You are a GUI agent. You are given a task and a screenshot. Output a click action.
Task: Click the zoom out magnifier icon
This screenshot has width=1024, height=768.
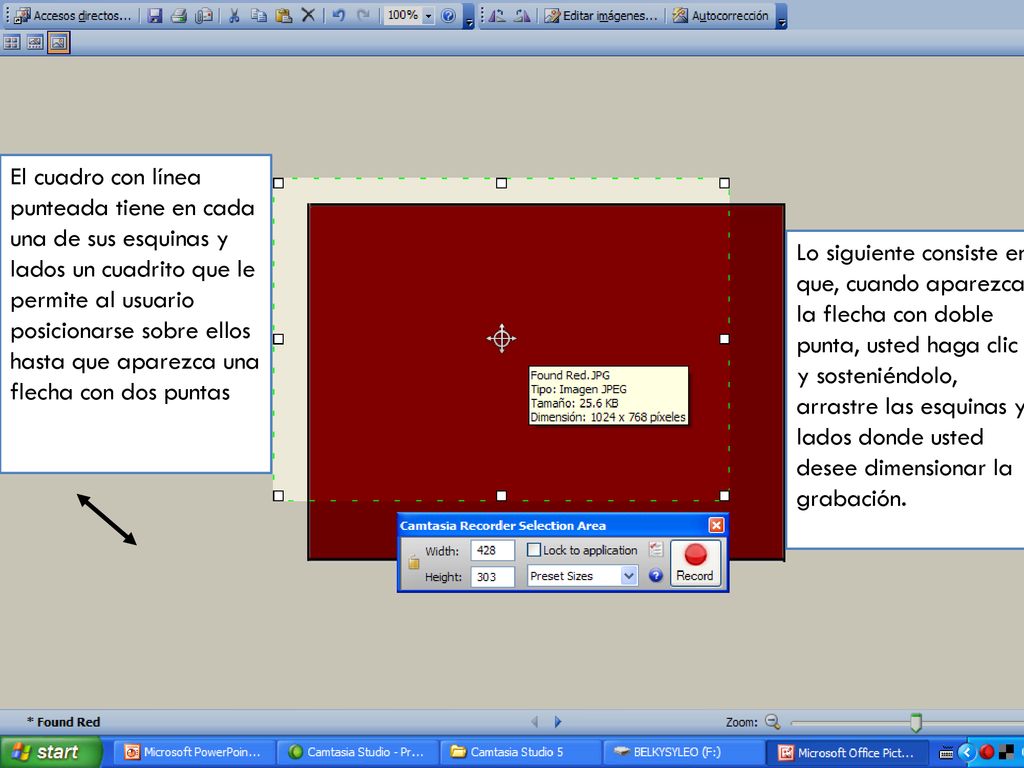[x=773, y=722]
